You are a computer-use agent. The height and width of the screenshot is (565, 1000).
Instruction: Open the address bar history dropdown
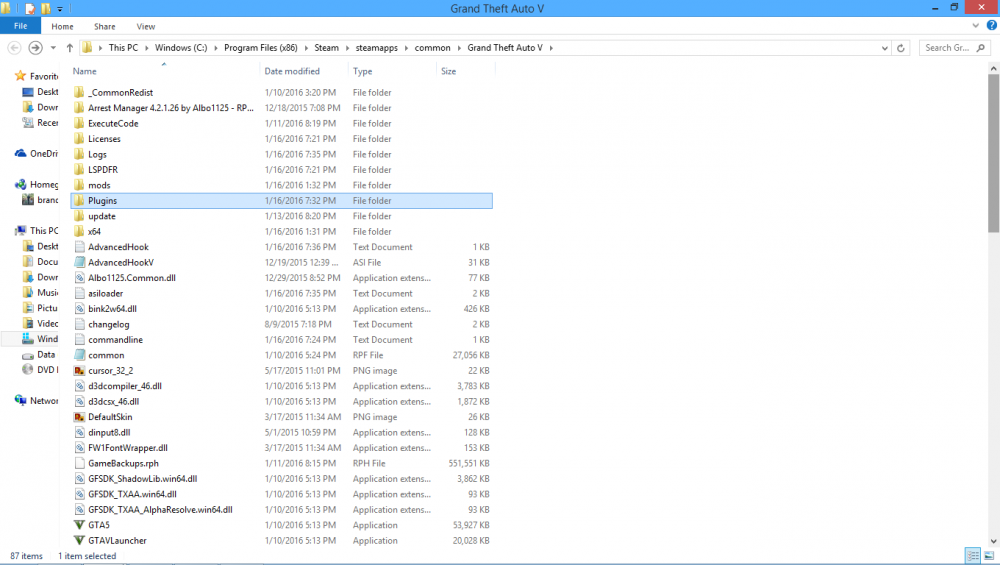coord(885,48)
